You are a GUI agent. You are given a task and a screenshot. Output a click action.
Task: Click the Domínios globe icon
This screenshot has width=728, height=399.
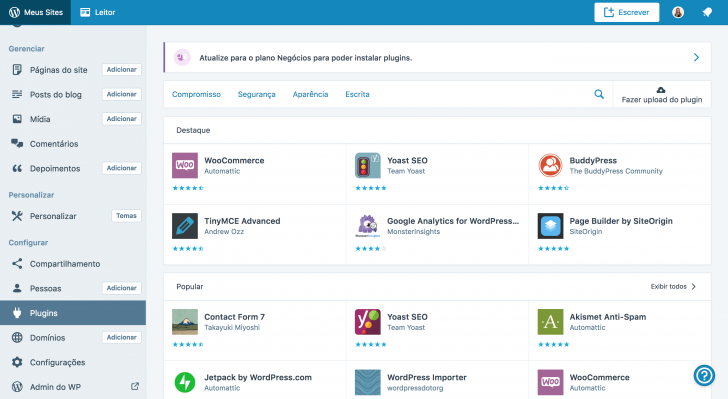pyautogui.click(x=17, y=338)
